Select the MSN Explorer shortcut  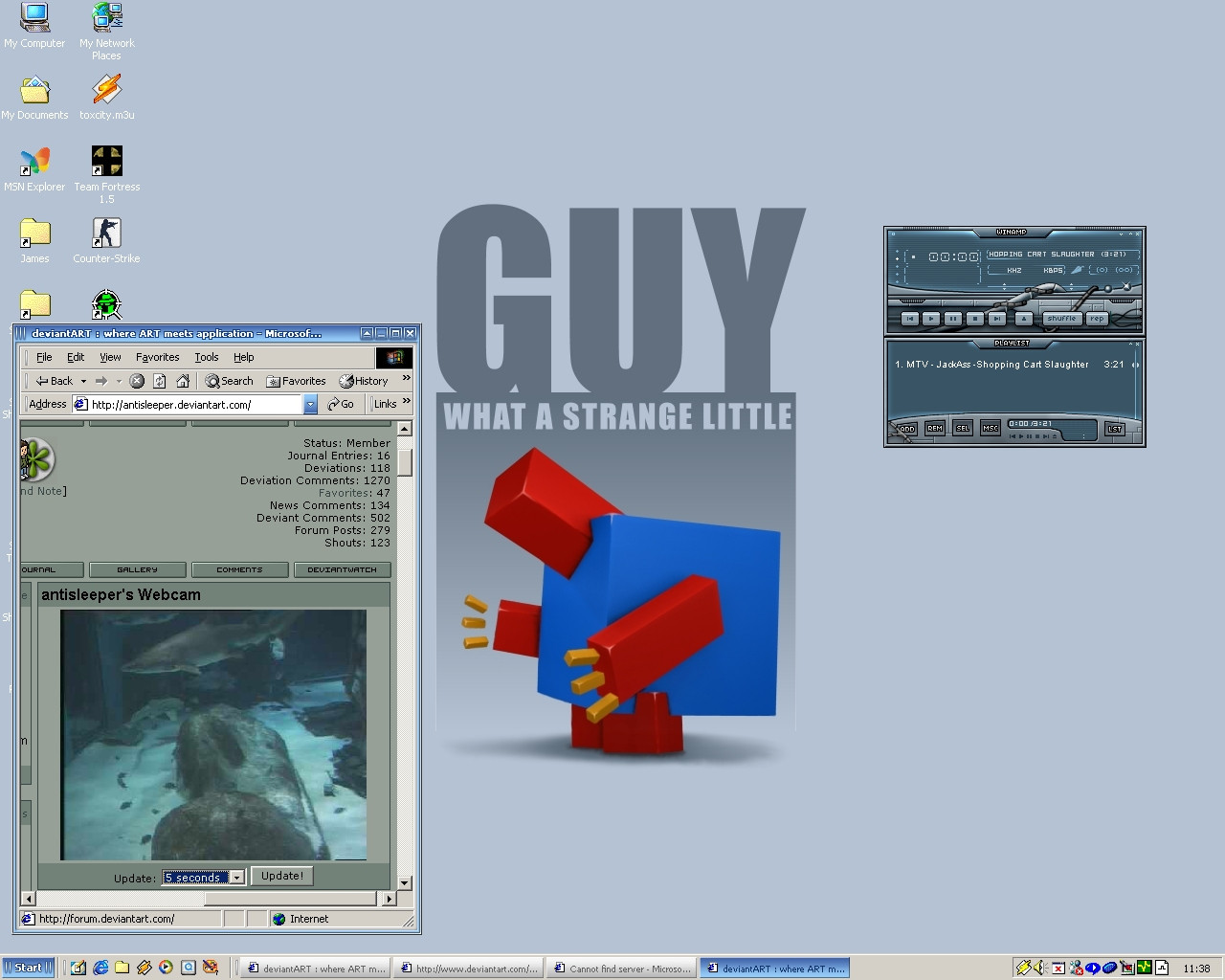click(34, 169)
